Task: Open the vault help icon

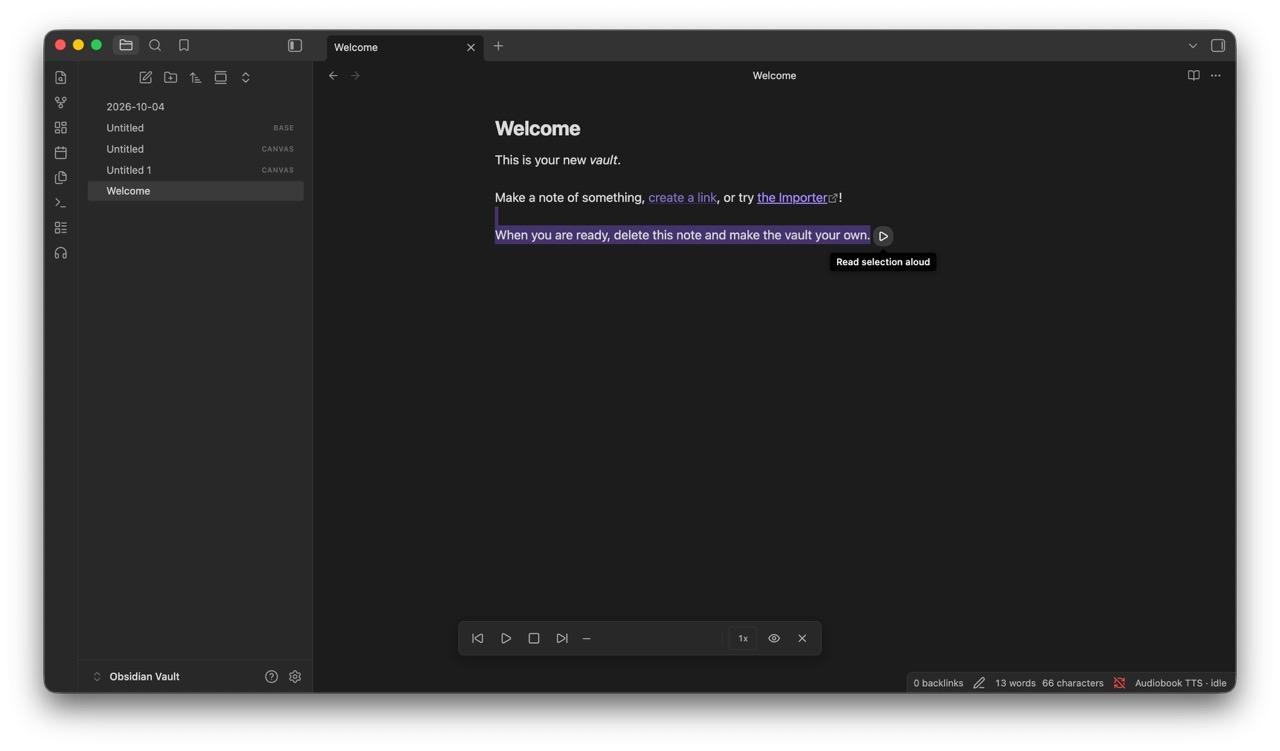Action: [x=271, y=677]
